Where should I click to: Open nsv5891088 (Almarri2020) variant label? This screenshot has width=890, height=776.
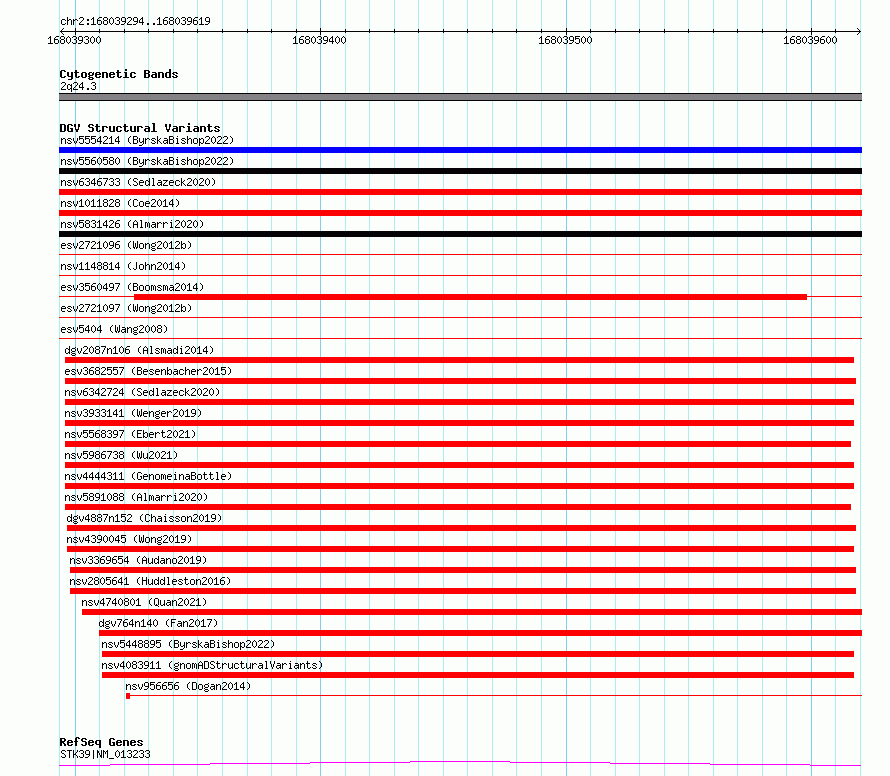point(136,497)
